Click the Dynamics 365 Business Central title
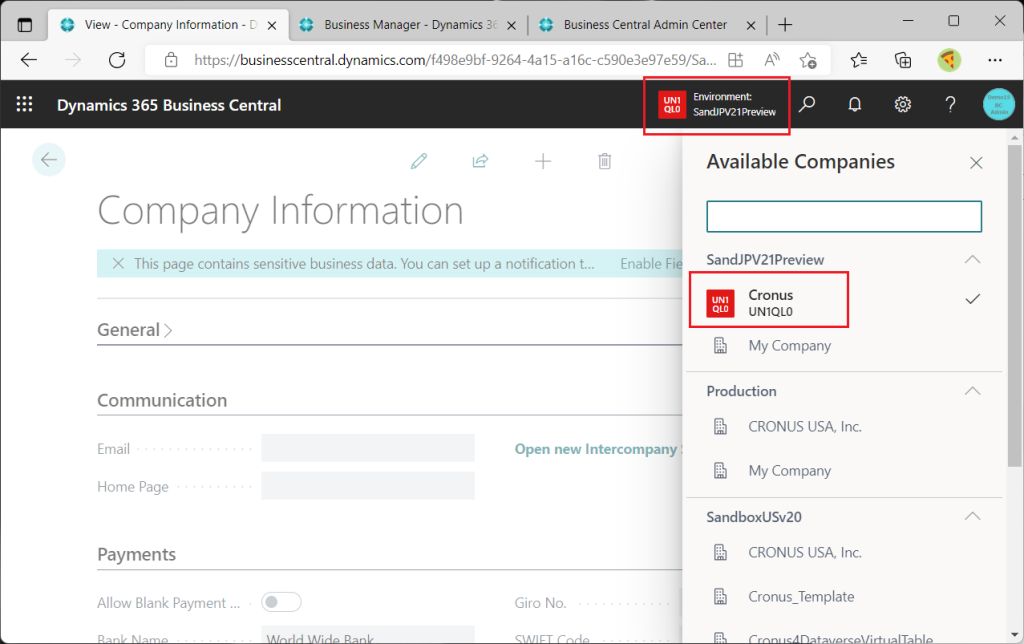The width and height of the screenshot is (1024, 644). click(169, 105)
